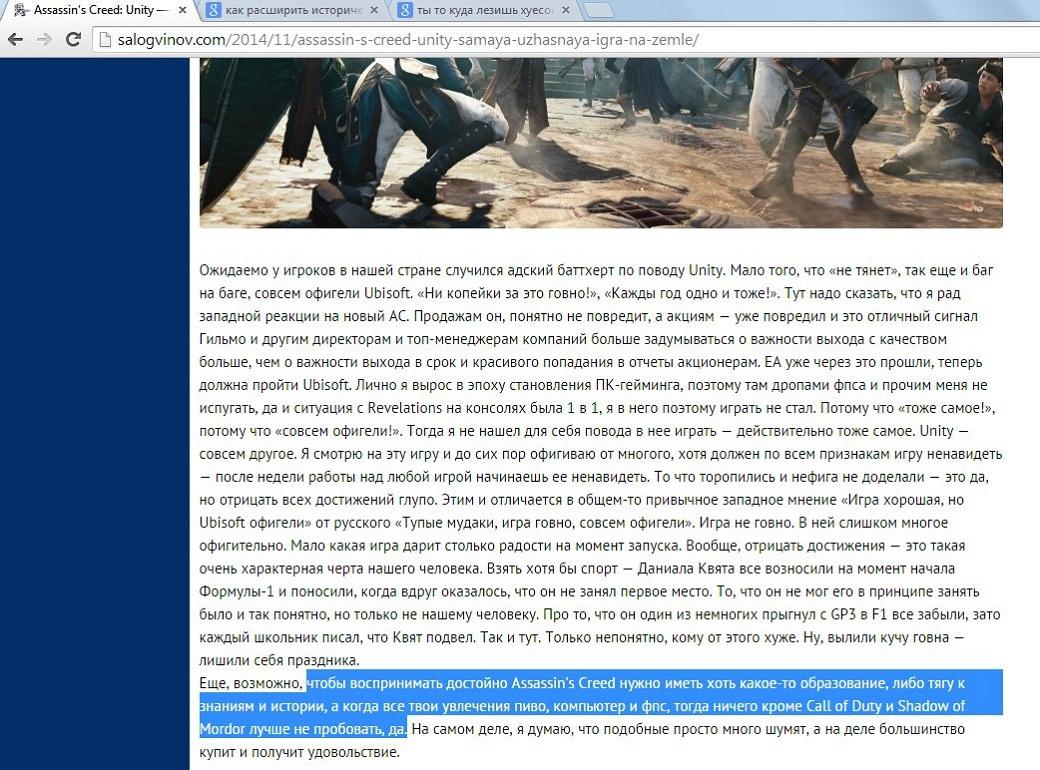Screen dimensions: 1040x770
Task: Close the Assassin's Creed: Unity tab
Action: tap(182, 10)
